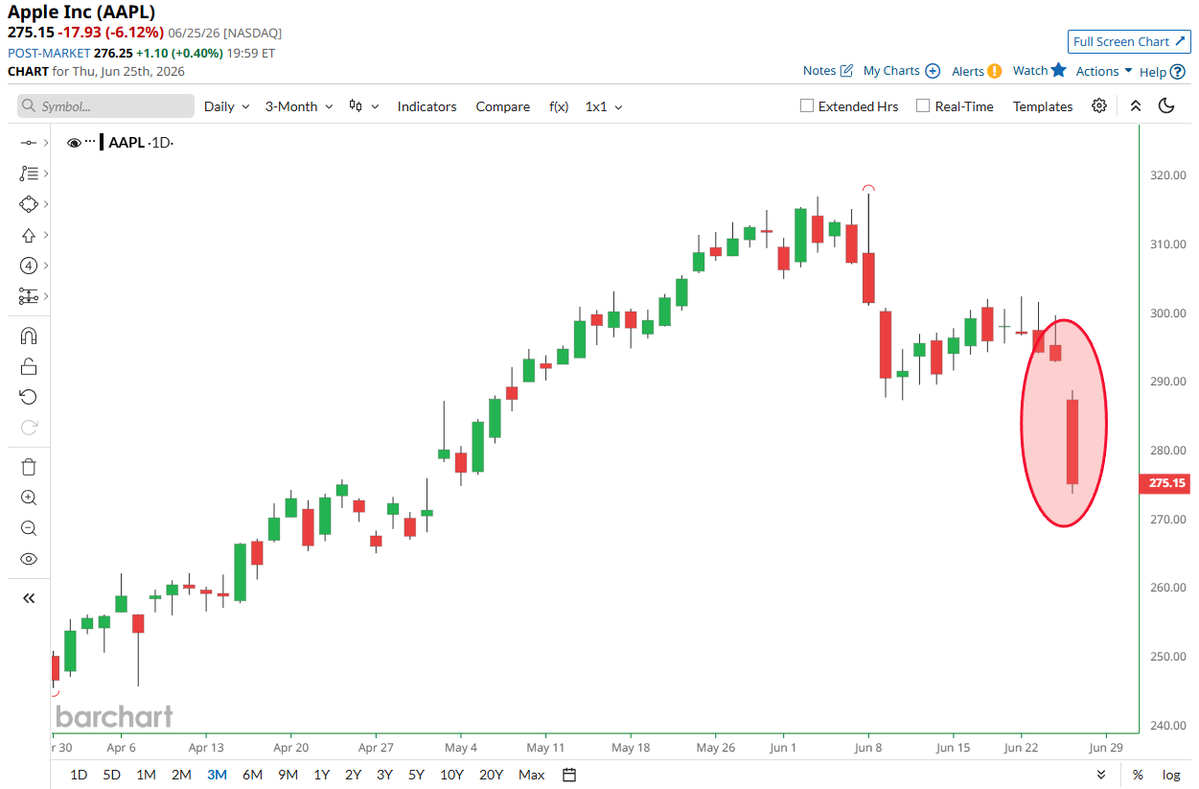Open AAPL series more options dots
This screenshot has height=789, width=1199.
tap(90, 141)
